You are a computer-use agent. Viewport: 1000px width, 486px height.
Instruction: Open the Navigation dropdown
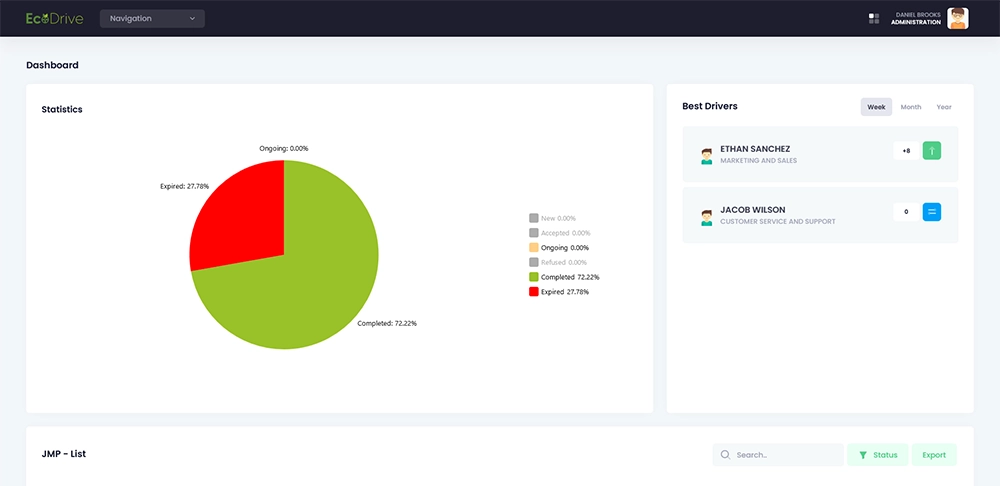tap(152, 18)
